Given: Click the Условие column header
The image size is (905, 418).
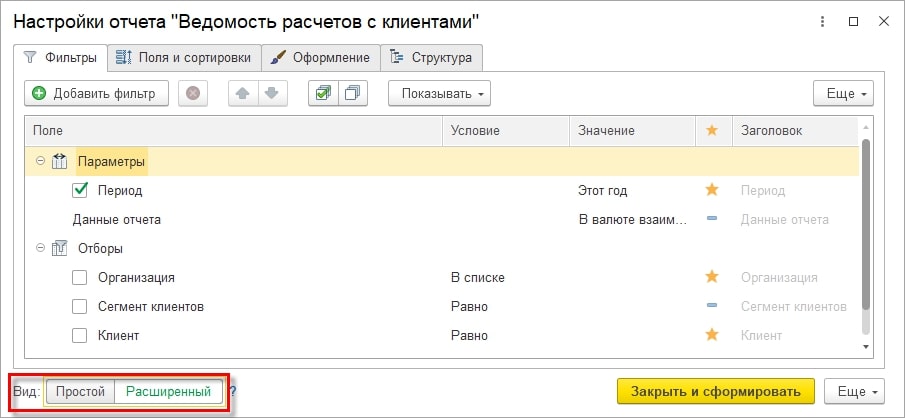Looking at the screenshot, I should 506,130.
